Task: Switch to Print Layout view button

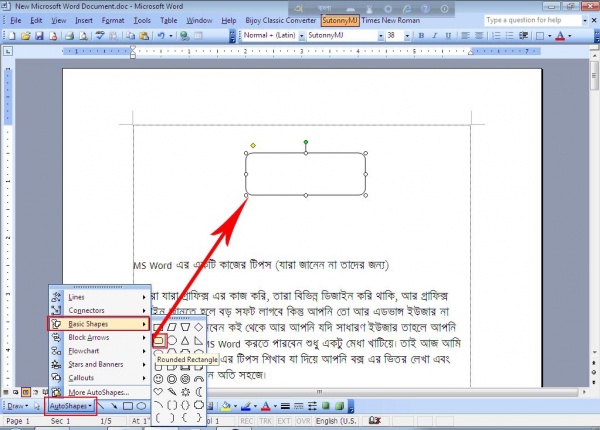Action: coord(26,392)
